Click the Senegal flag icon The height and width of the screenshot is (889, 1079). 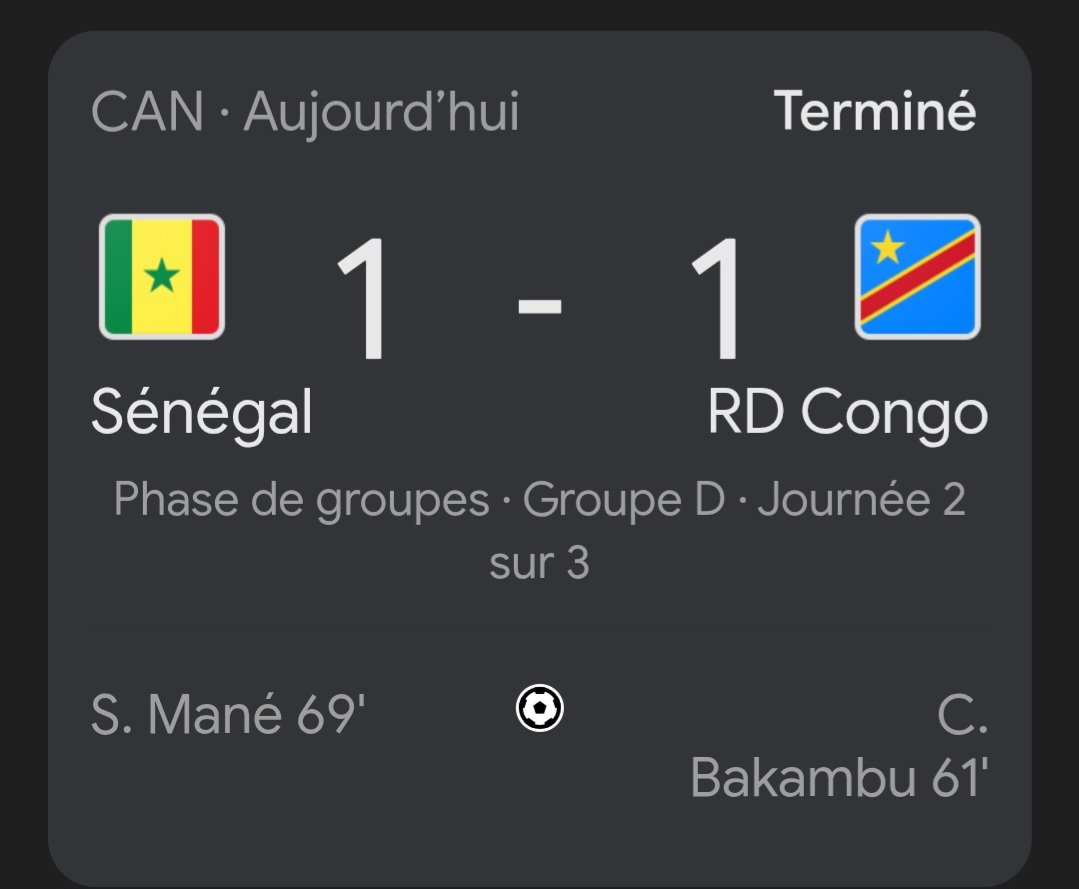162,277
